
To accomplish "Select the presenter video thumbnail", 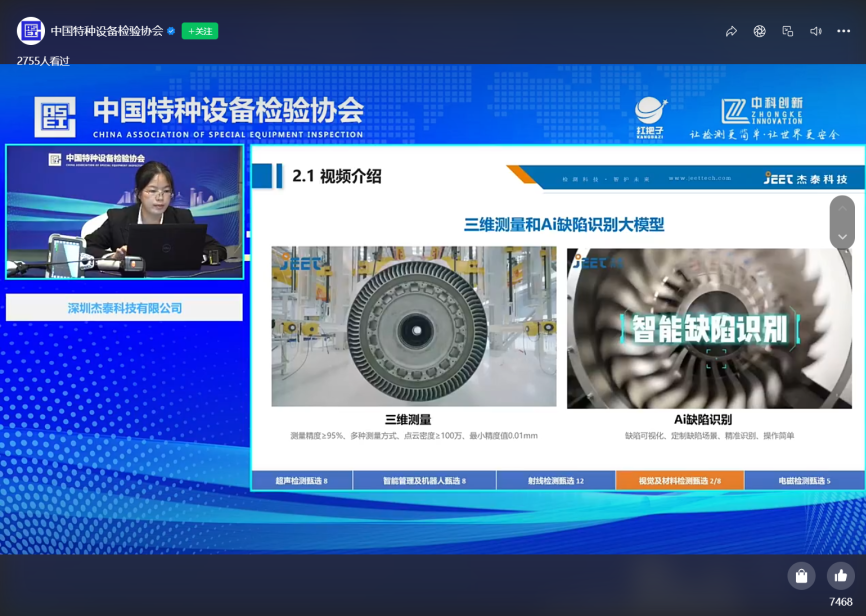I will pyautogui.click(x=123, y=210).
